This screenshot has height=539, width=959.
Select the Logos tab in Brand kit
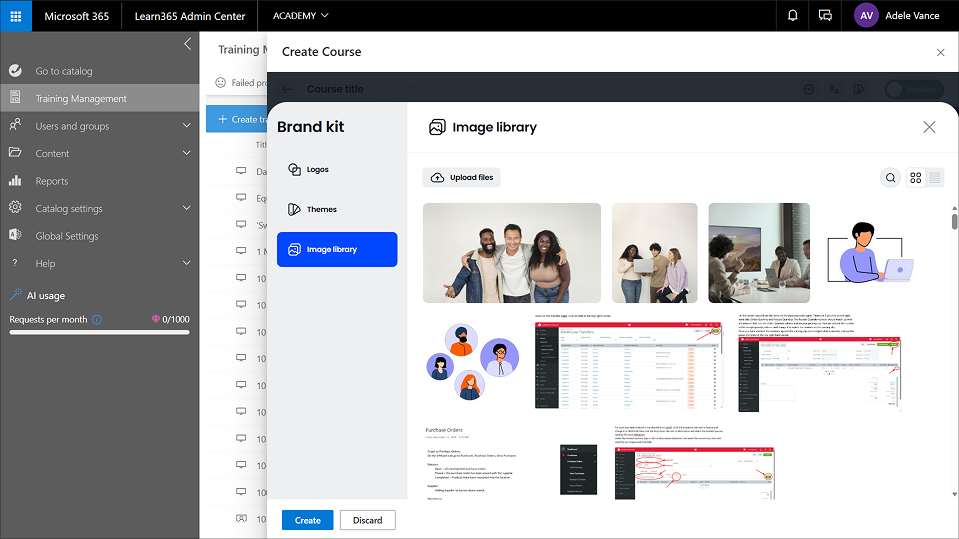point(337,170)
